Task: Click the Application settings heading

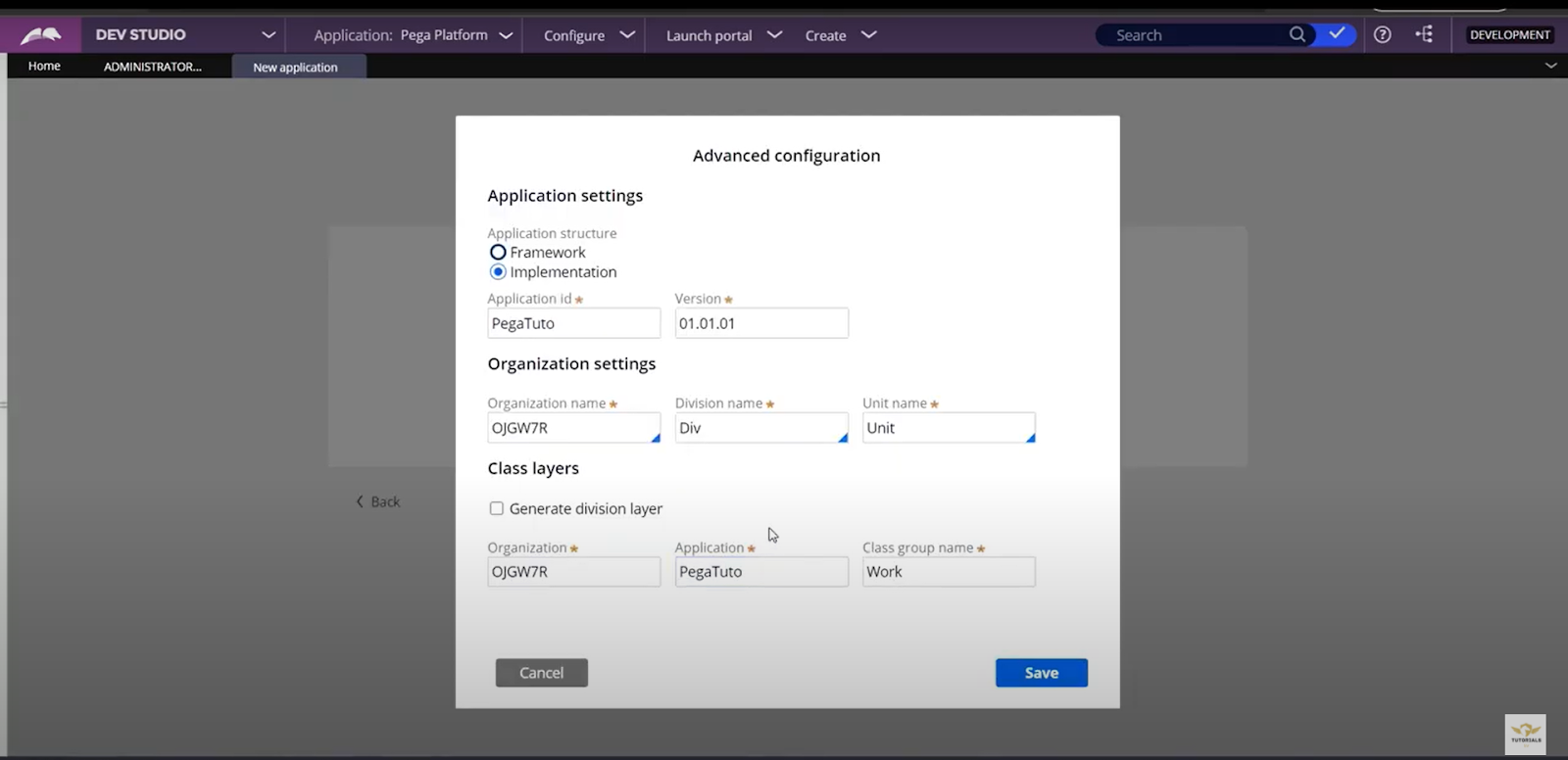Action: [x=565, y=196]
